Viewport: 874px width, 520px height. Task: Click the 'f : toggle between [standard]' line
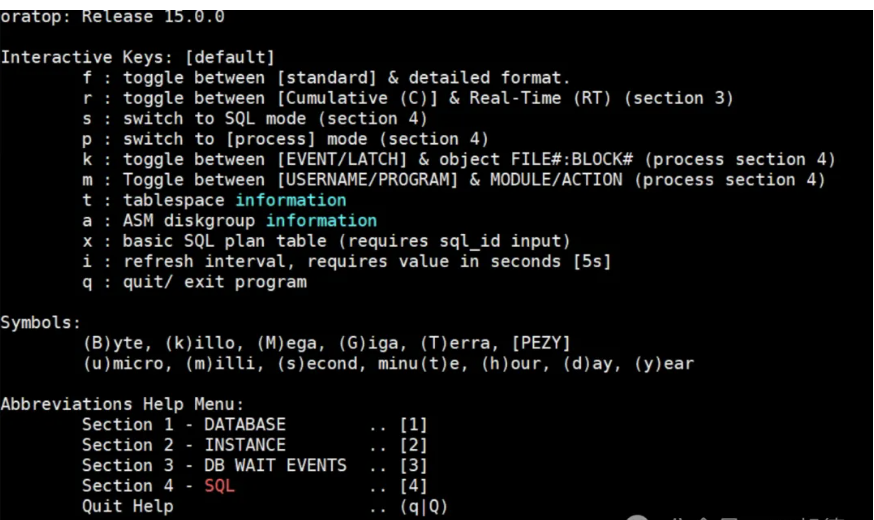pos(326,77)
